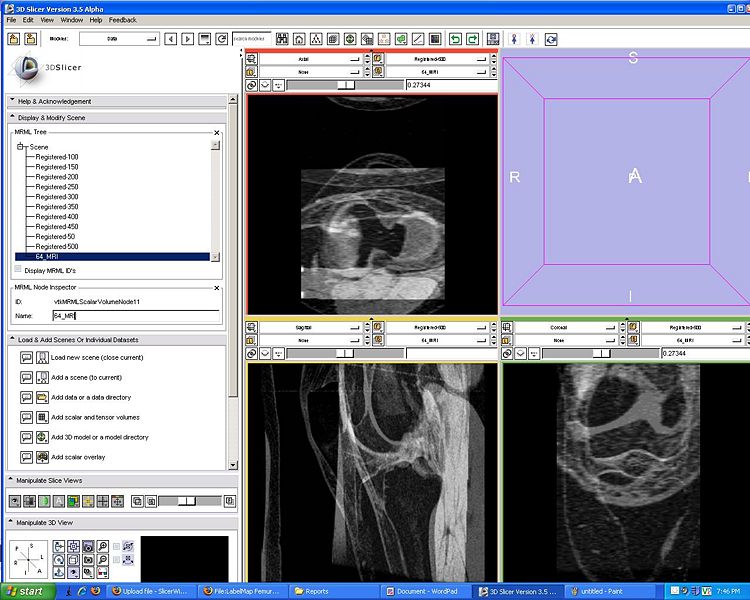The width and height of the screenshot is (750, 600).
Task: Open the View menu
Action: [46, 20]
